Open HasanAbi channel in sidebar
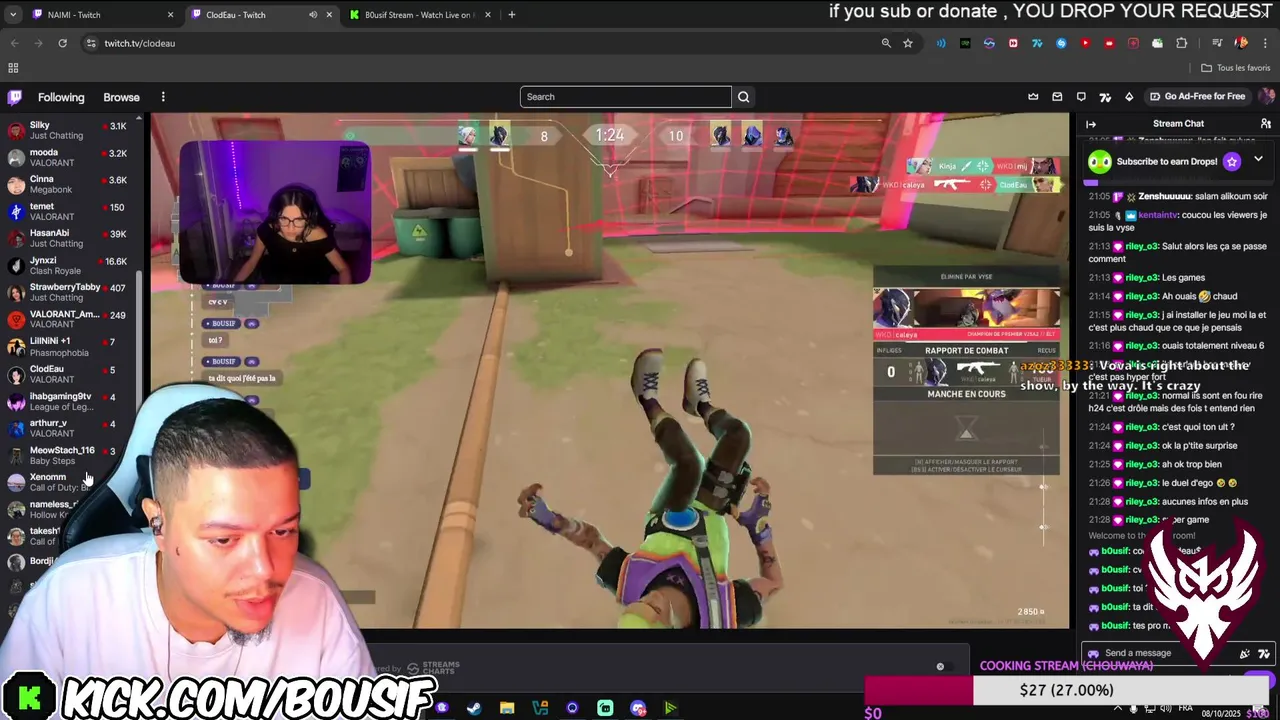The height and width of the screenshot is (720, 1280). pos(68,238)
